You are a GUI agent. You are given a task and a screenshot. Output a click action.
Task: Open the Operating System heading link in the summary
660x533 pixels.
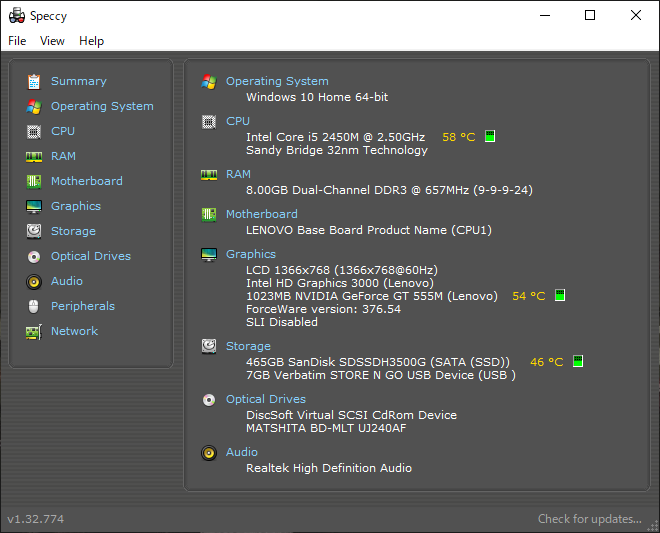[277, 81]
